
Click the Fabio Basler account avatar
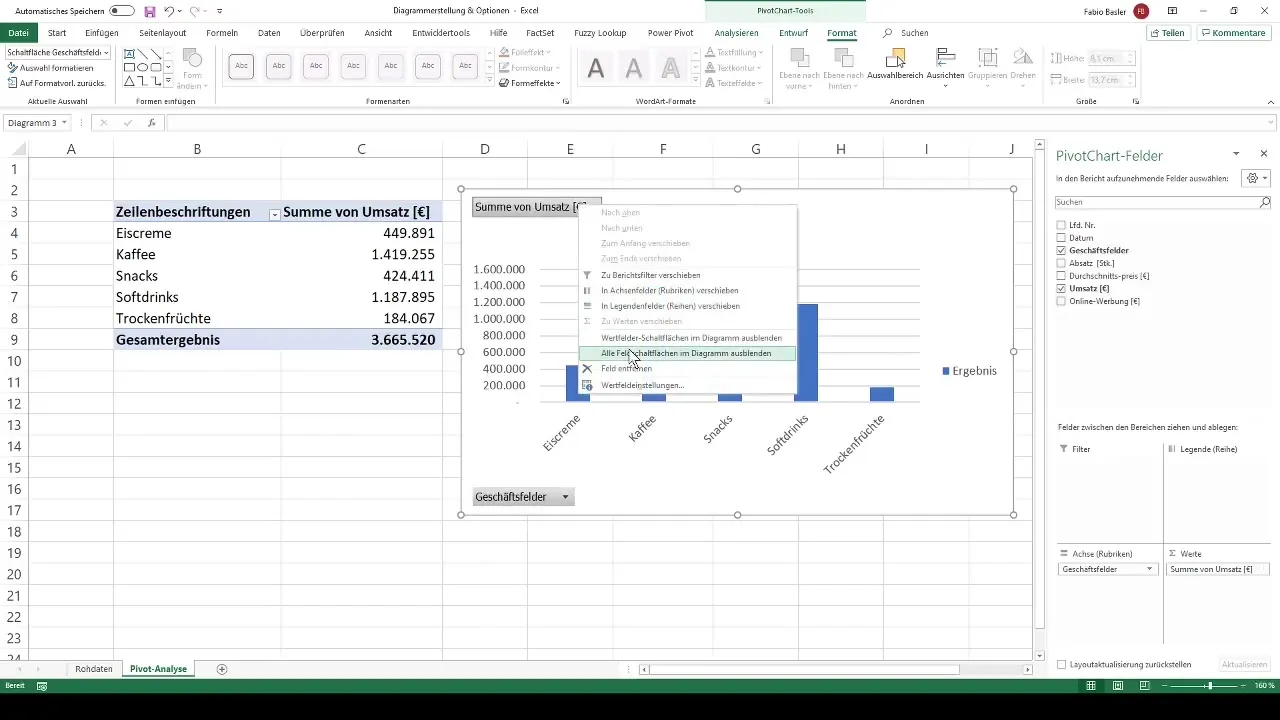(x=1141, y=11)
